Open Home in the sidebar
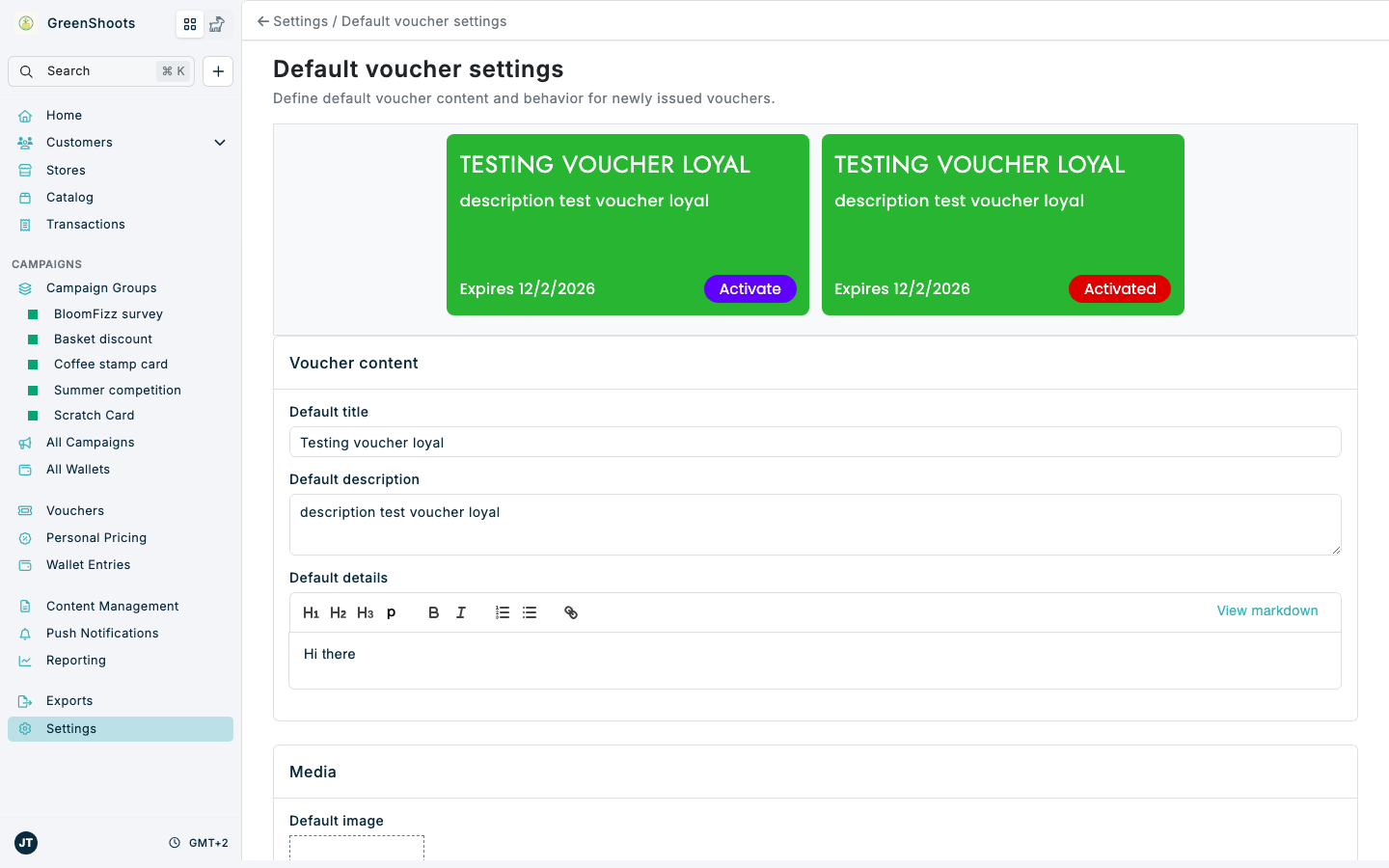This screenshot has height=868, width=1389. pos(121,116)
